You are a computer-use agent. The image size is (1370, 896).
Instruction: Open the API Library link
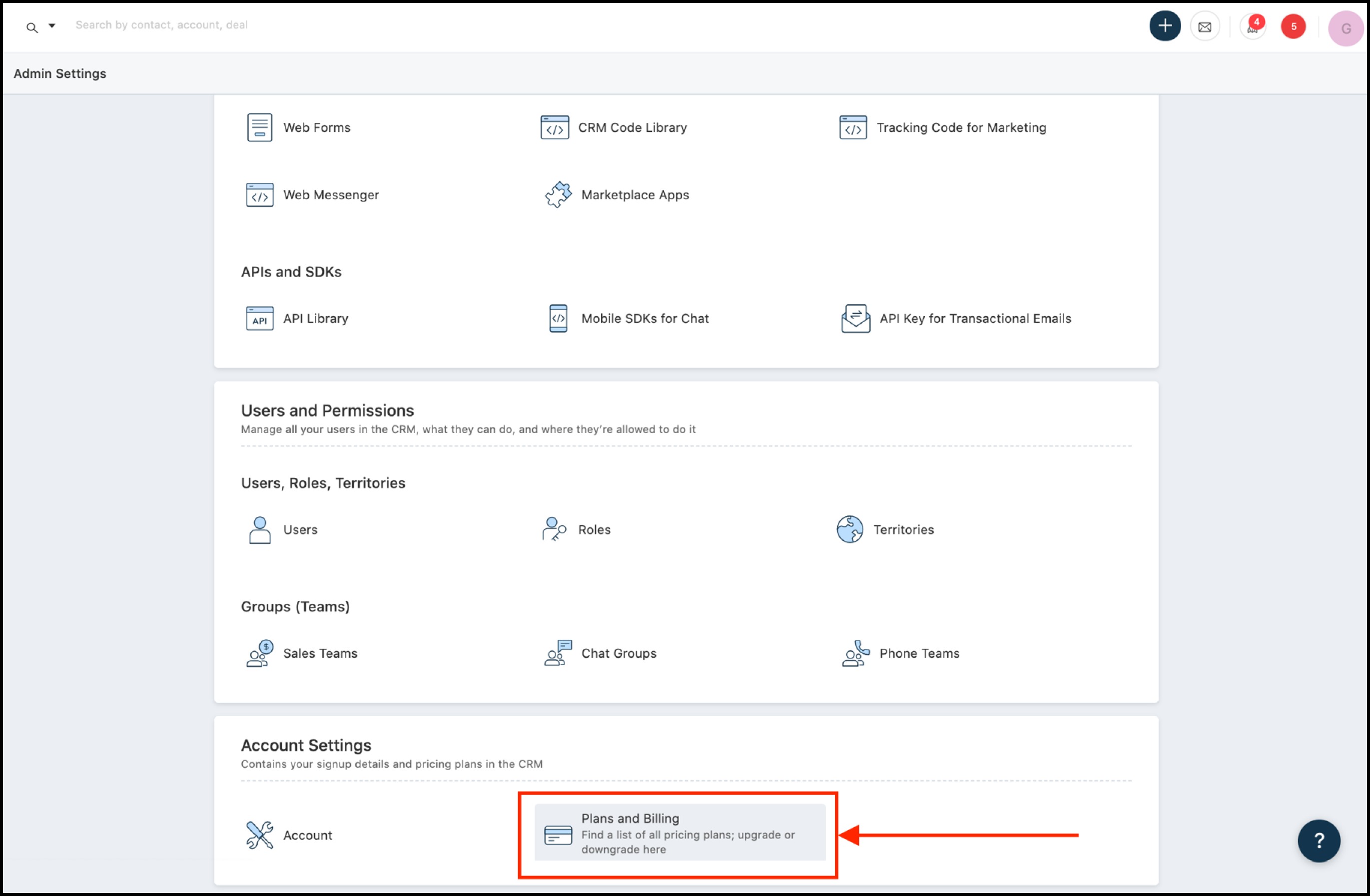click(315, 318)
